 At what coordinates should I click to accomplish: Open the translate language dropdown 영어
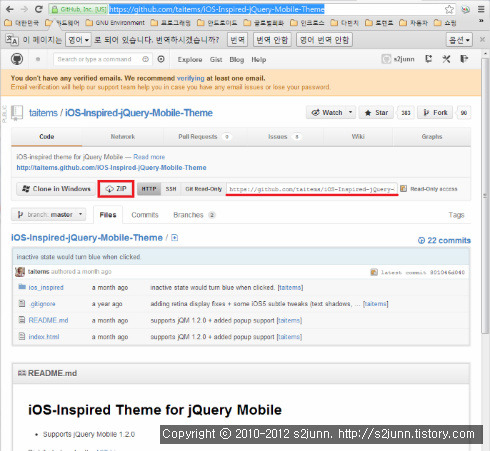pos(78,40)
